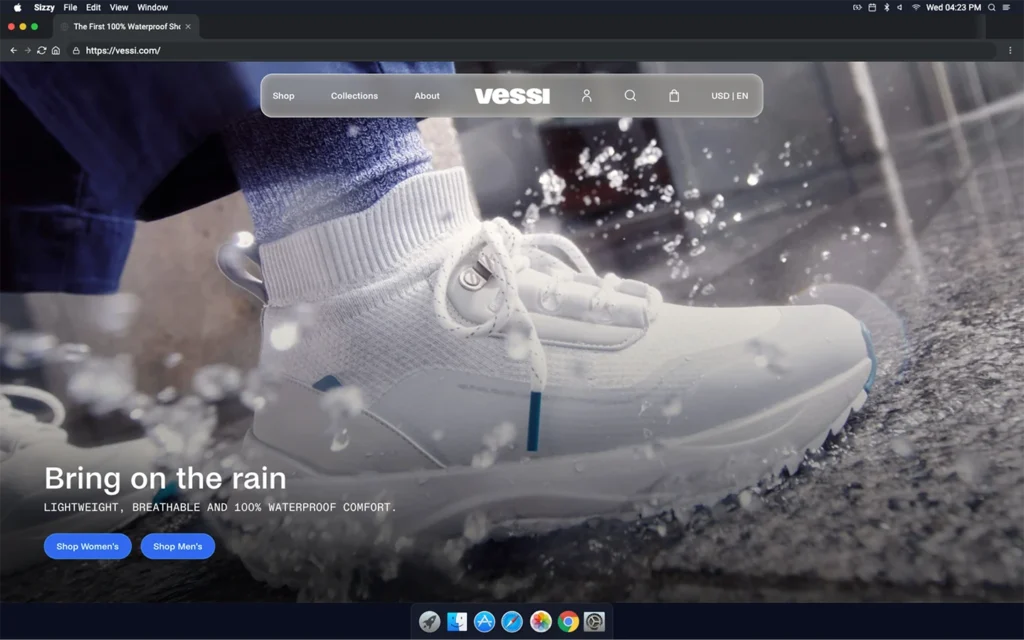Go back using the browser back arrow
Image resolution: width=1024 pixels, height=640 pixels.
tap(14, 50)
